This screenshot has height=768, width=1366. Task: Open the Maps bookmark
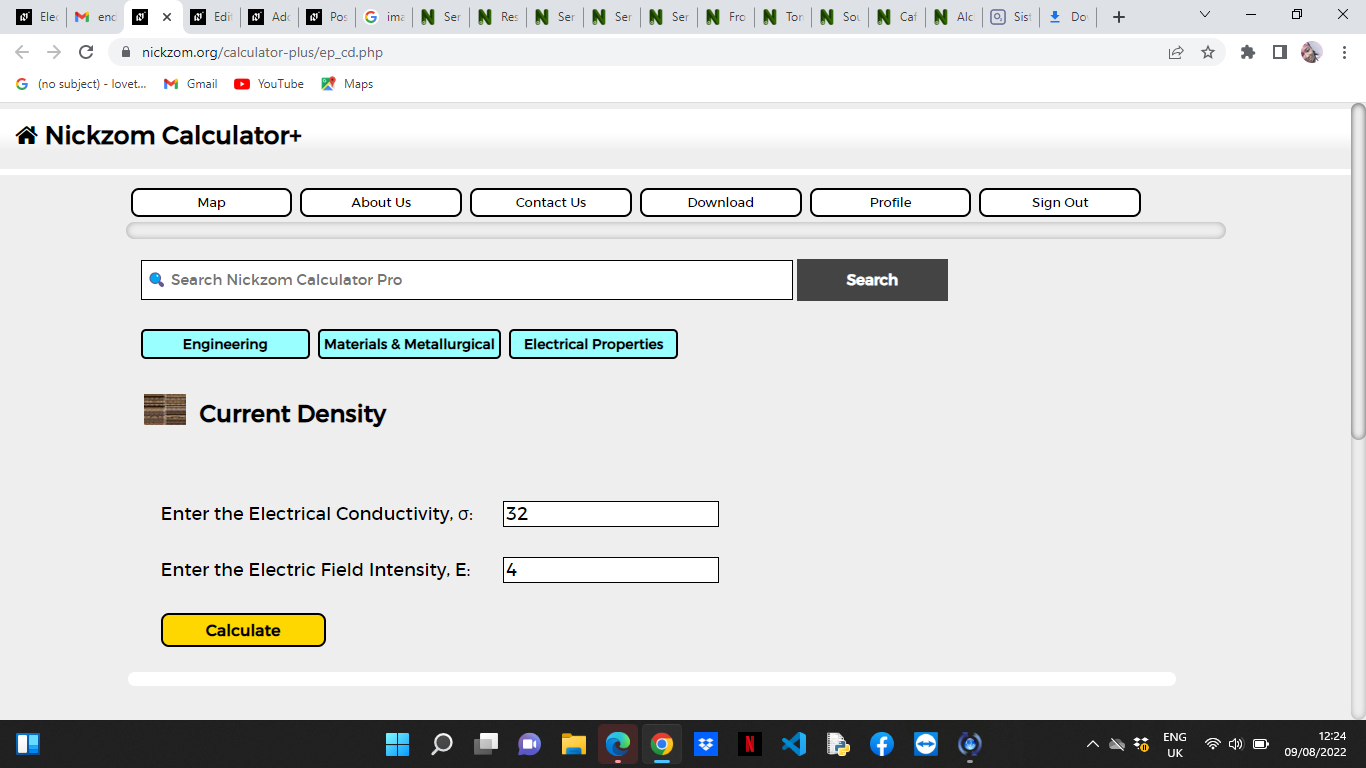pyautogui.click(x=347, y=84)
